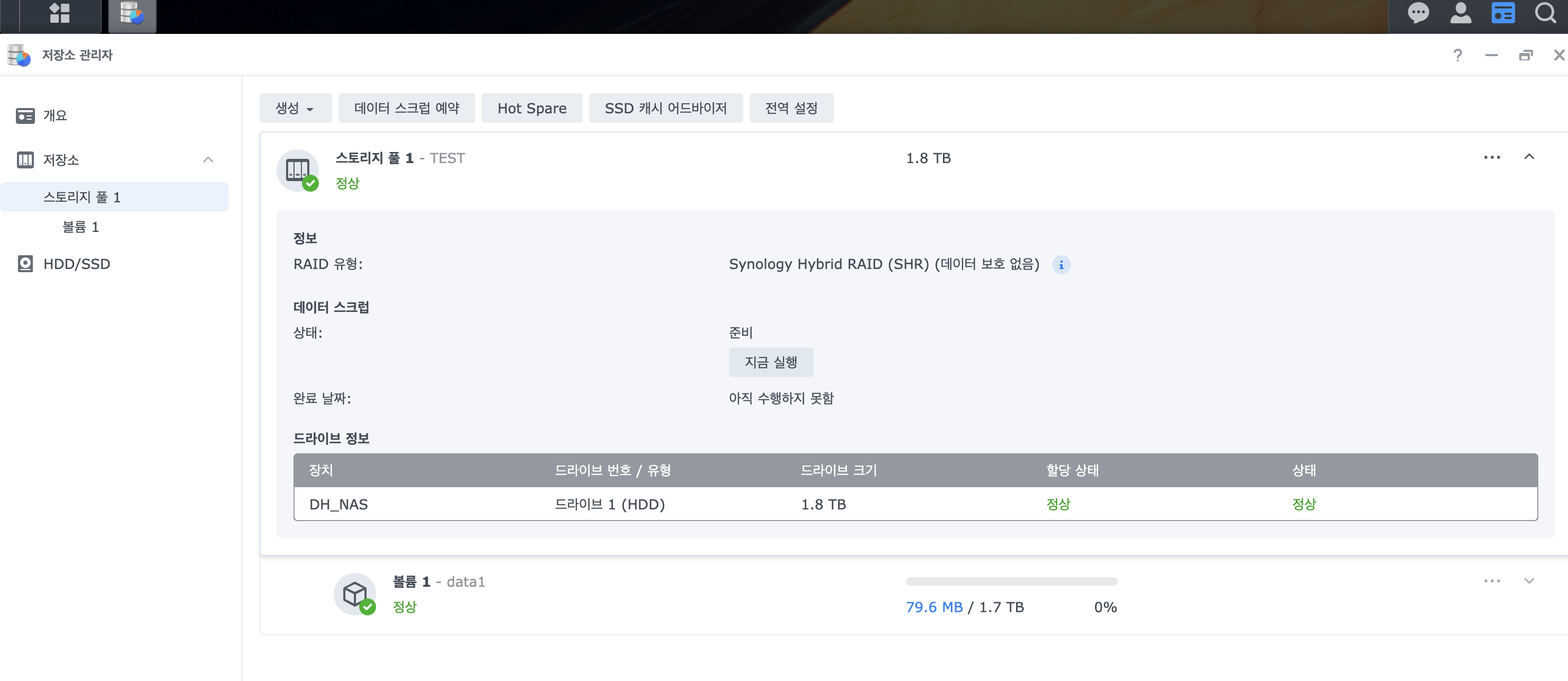Click the Storage Manager taskbar icon

(132, 14)
